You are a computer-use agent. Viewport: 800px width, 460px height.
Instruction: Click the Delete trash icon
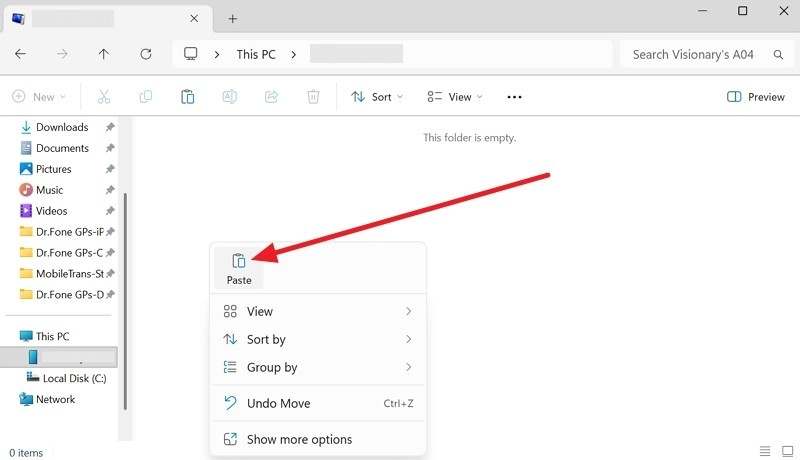(x=313, y=96)
